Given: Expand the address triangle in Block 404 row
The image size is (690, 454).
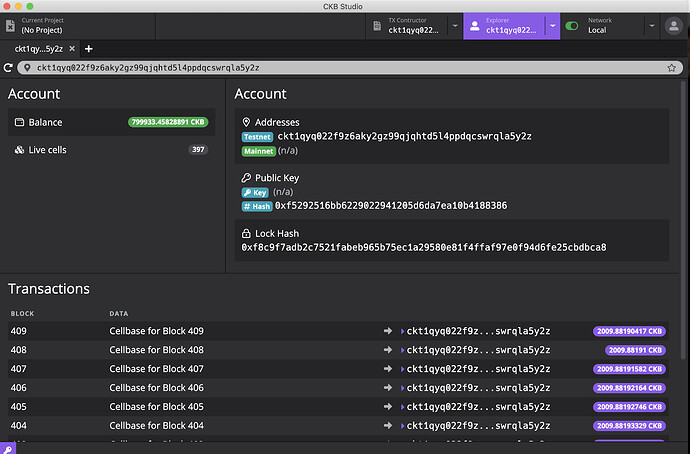Looking at the screenshot, I should click(x=402, y=426).
